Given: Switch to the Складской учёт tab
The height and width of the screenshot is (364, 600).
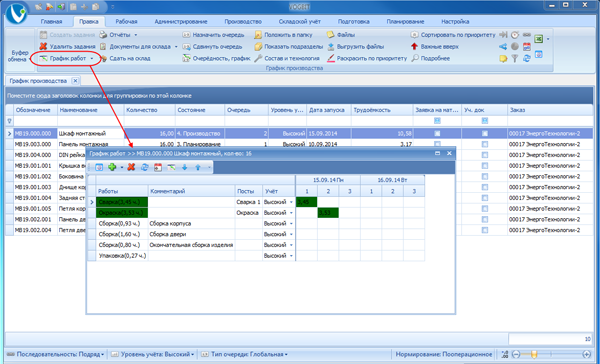Looking at the screenshot, I should pos(300,21).
